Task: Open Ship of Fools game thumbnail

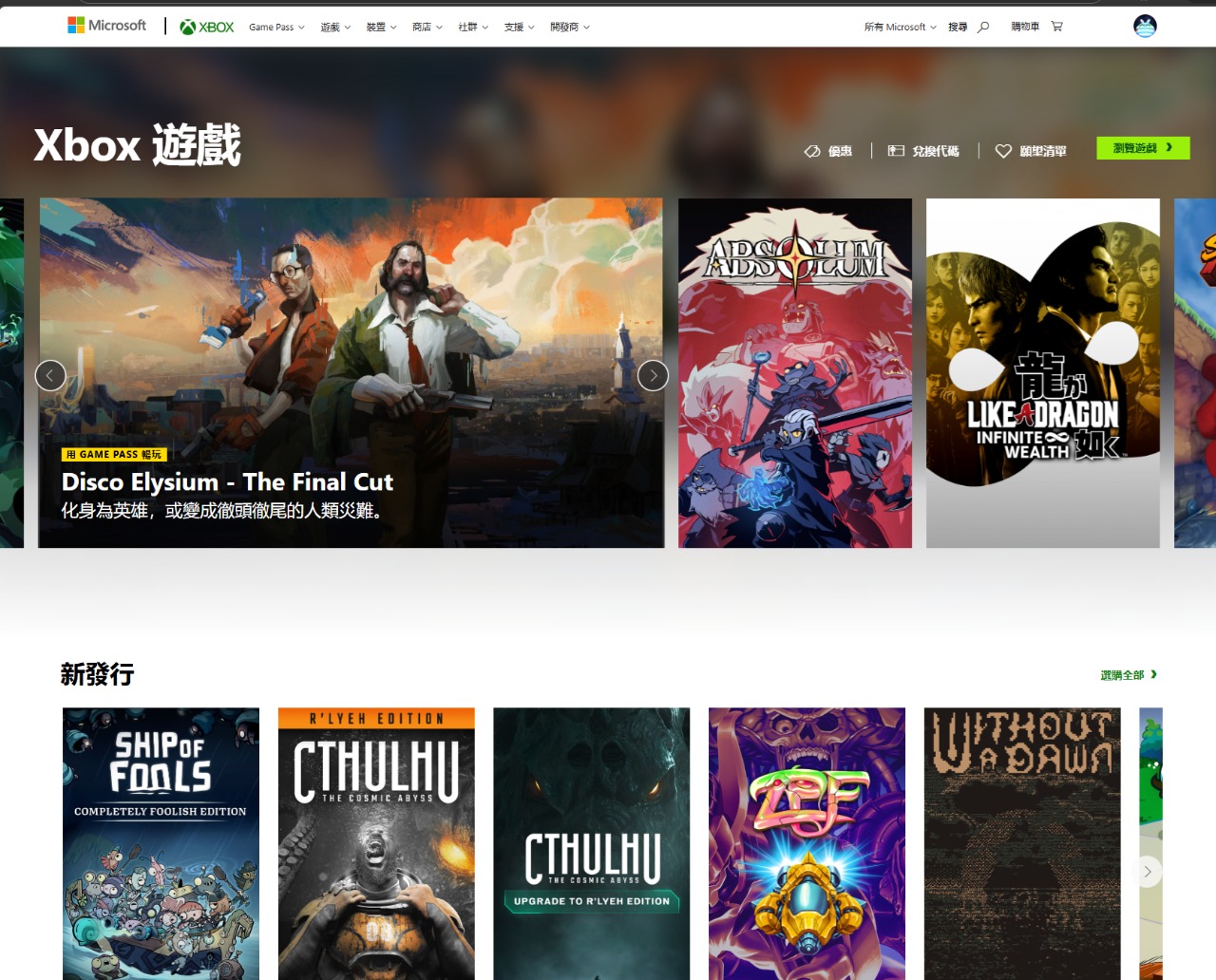Action: (161, 843)
